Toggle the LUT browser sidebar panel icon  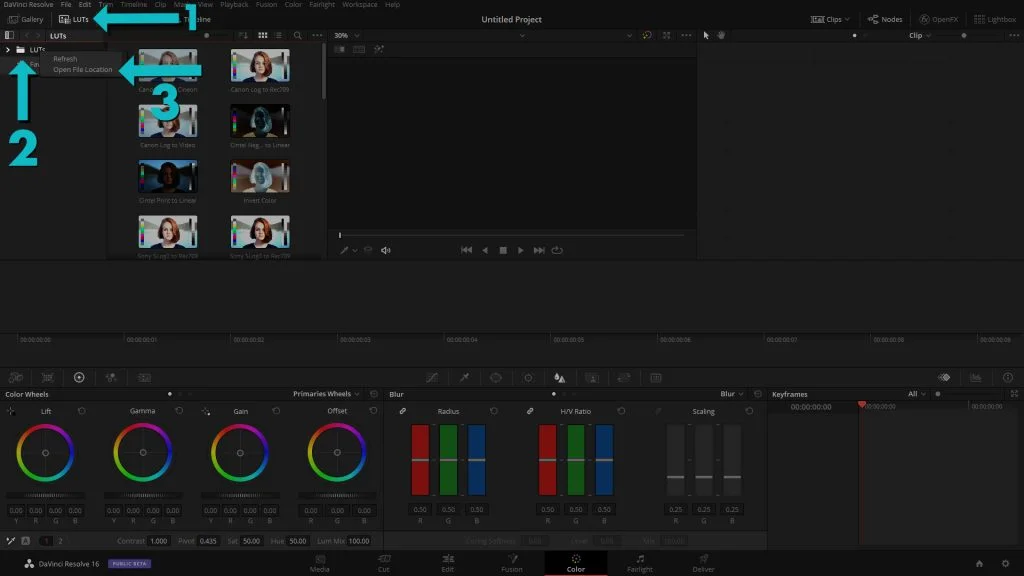9,36
